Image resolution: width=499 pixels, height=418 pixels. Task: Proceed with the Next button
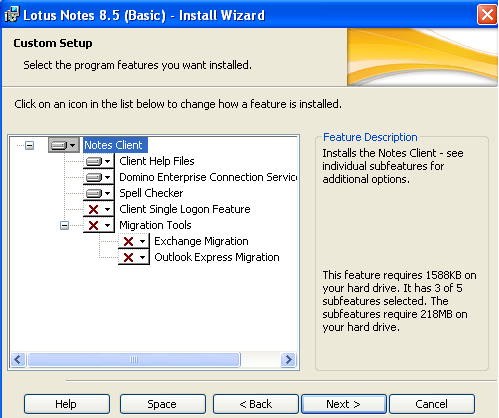(x=344, y=404)
